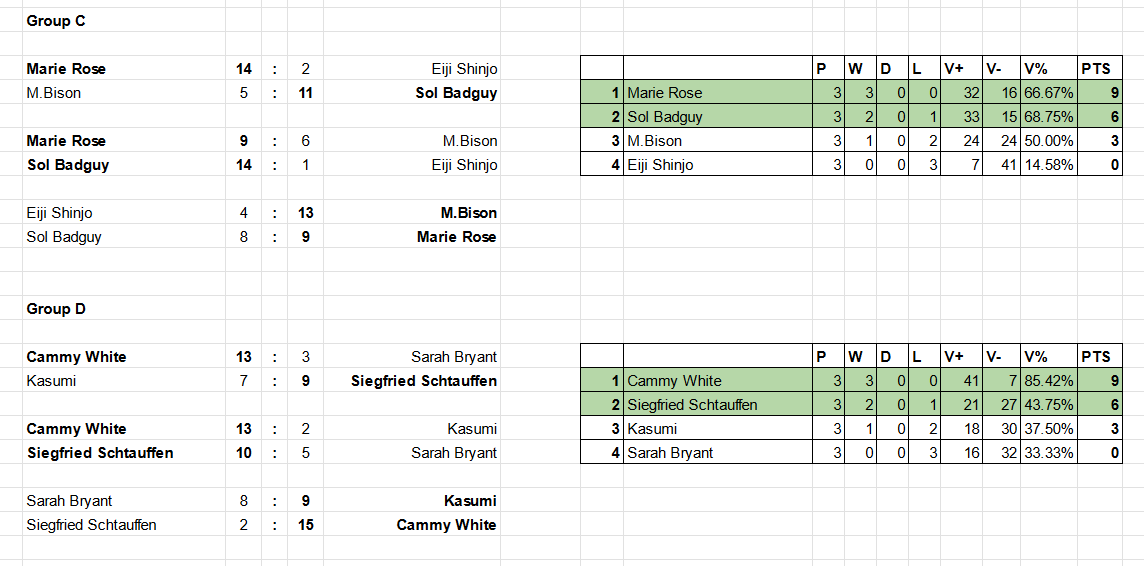Click Eiji Shinjo's V- value of 41

[1001, 165]
